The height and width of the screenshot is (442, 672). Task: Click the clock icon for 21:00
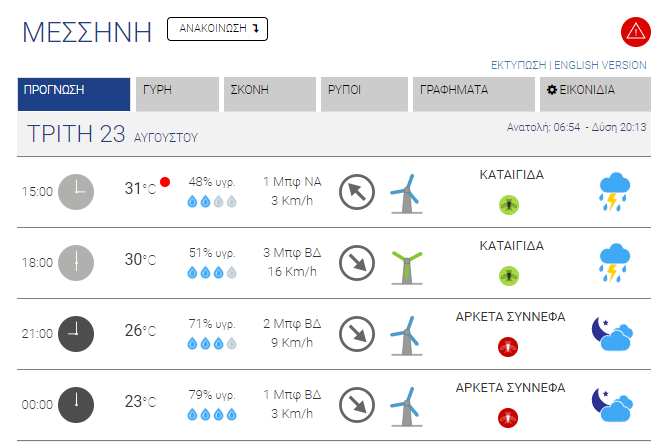pyautogui.click(x=76, y=334)
